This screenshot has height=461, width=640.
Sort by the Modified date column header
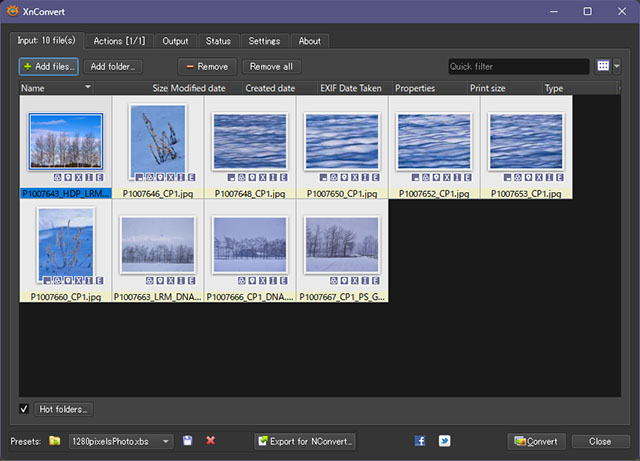[x=206, y=88]
